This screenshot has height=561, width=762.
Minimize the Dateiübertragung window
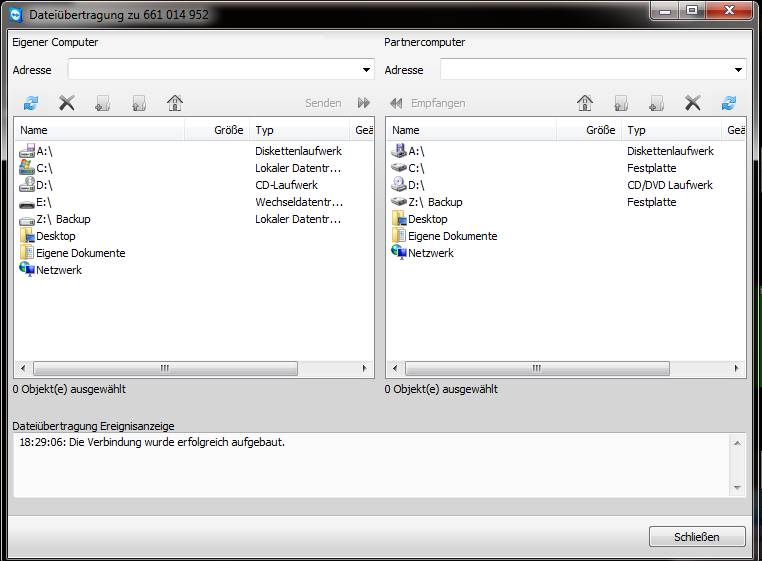(665, 11)
